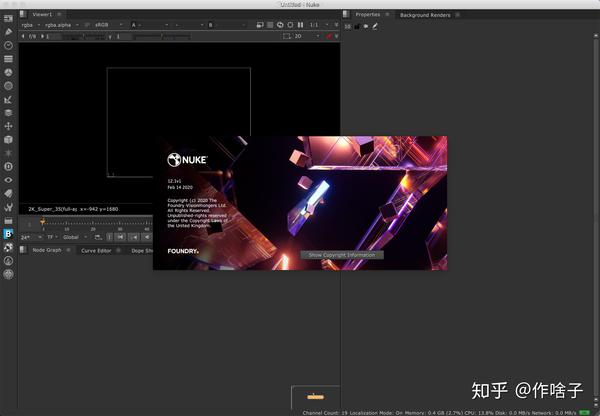Open the bottom circular plugin toolbar icon
600x416 pixels.
click(x=8, y=274)
